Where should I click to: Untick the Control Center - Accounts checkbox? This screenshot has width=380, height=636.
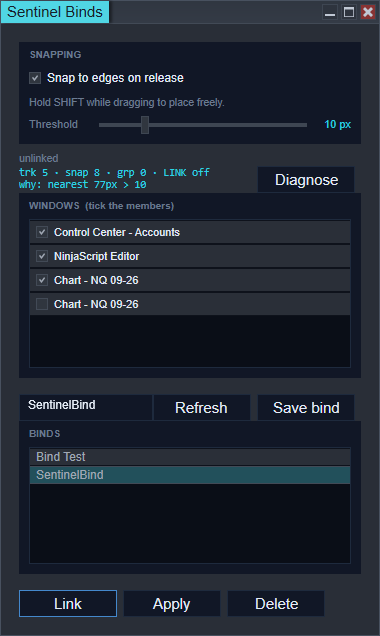[42, 232]
